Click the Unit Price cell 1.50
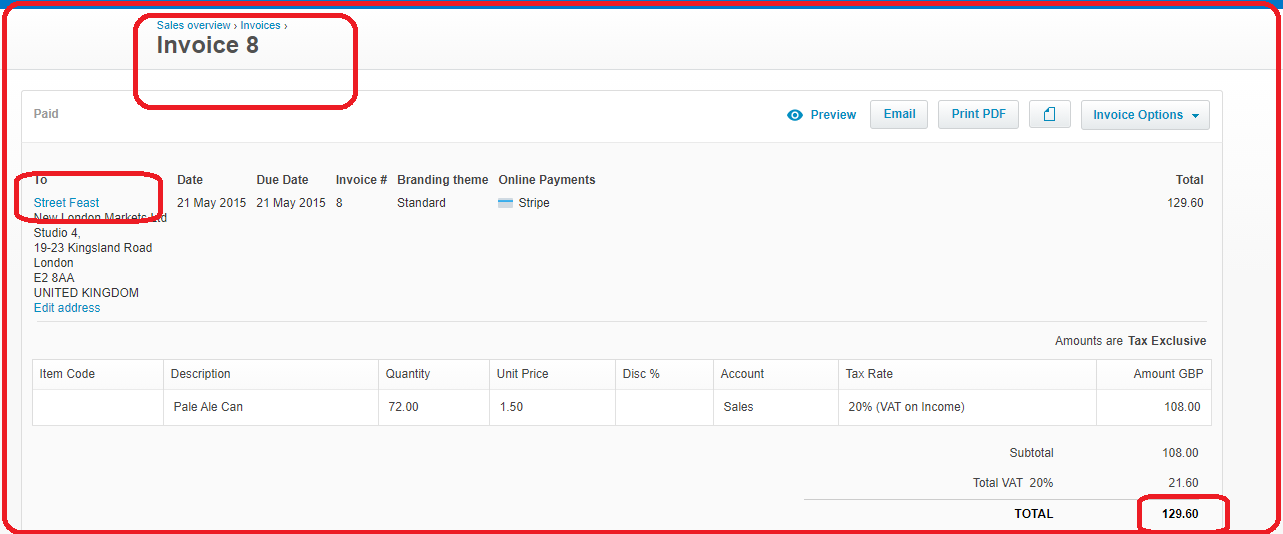1283x534 pixels. (552, 407)
